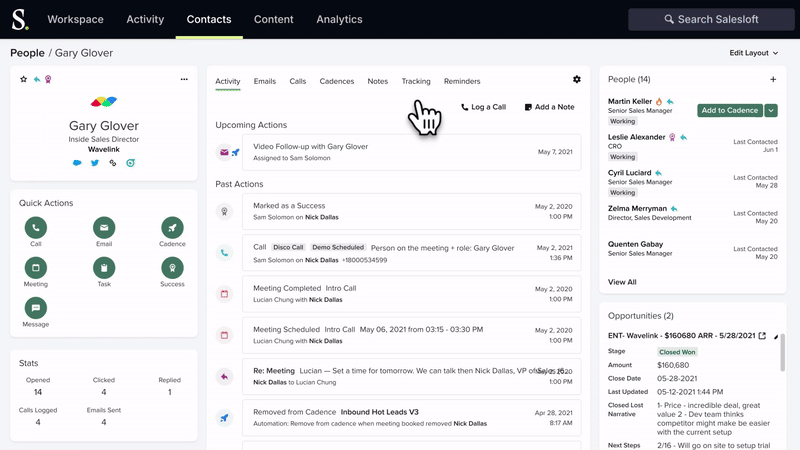Click the rocket icon beside Removed from Cadence
This screenshot has width=800, height=450.
coord(224,418)
